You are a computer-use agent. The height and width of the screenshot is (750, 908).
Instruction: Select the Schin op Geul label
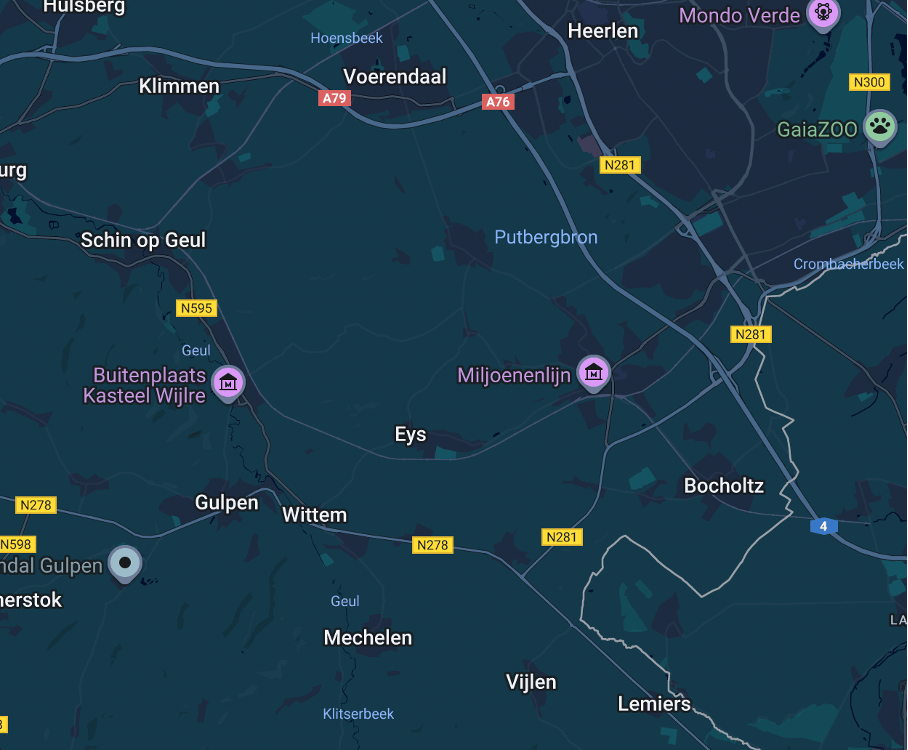143,240
